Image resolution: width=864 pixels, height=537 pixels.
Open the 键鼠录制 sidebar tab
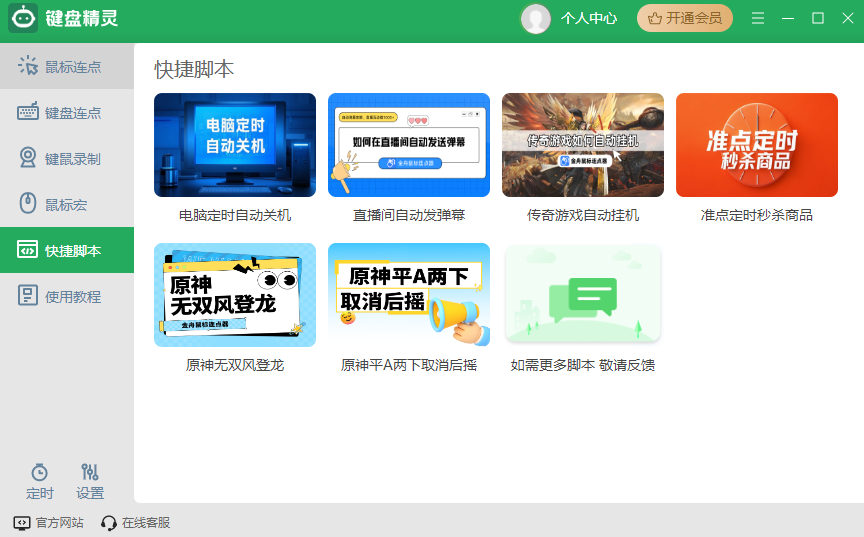point(67,159)
